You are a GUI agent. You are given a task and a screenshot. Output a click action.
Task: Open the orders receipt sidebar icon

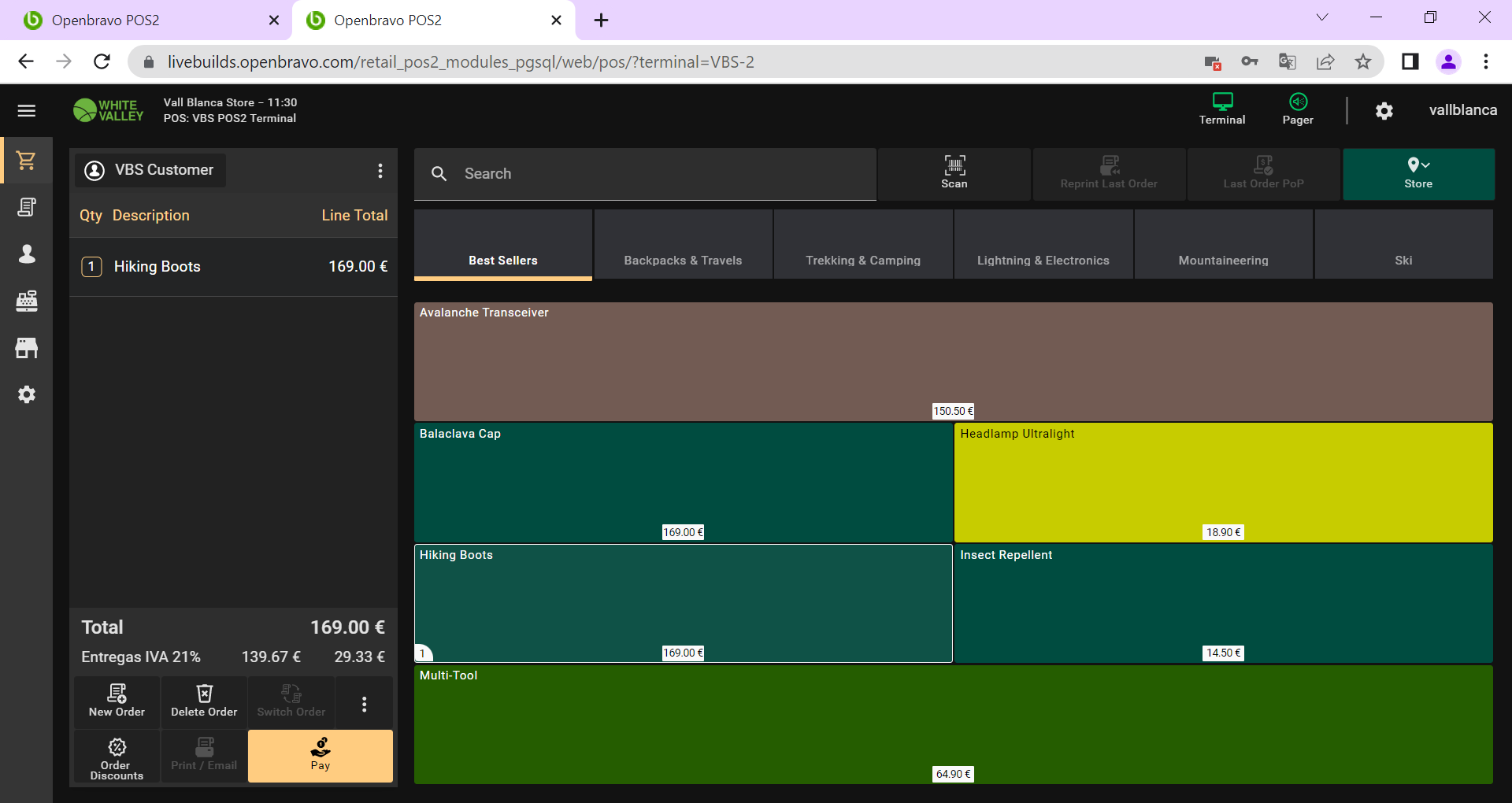click(x=27, y=207)
